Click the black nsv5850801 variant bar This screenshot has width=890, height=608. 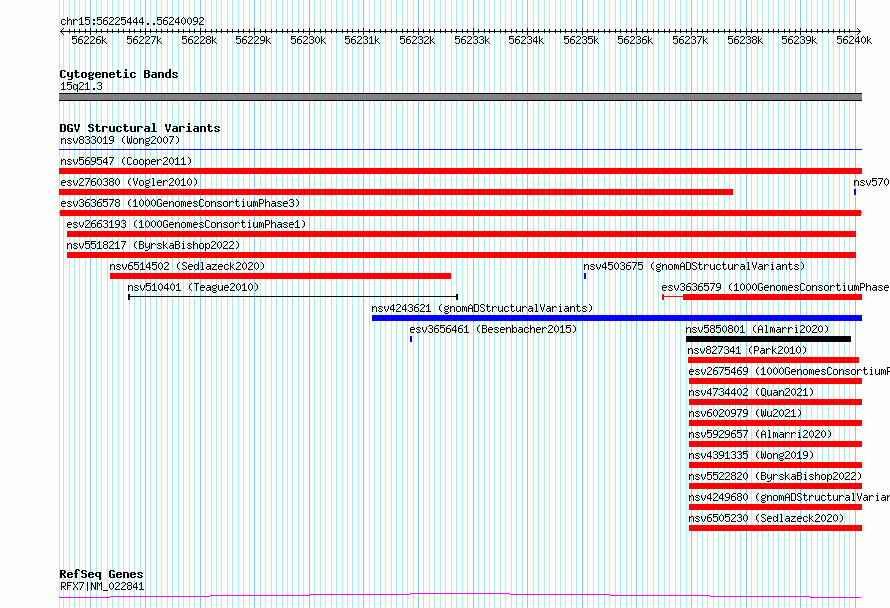pyautogui.click(x=769, y=339)
